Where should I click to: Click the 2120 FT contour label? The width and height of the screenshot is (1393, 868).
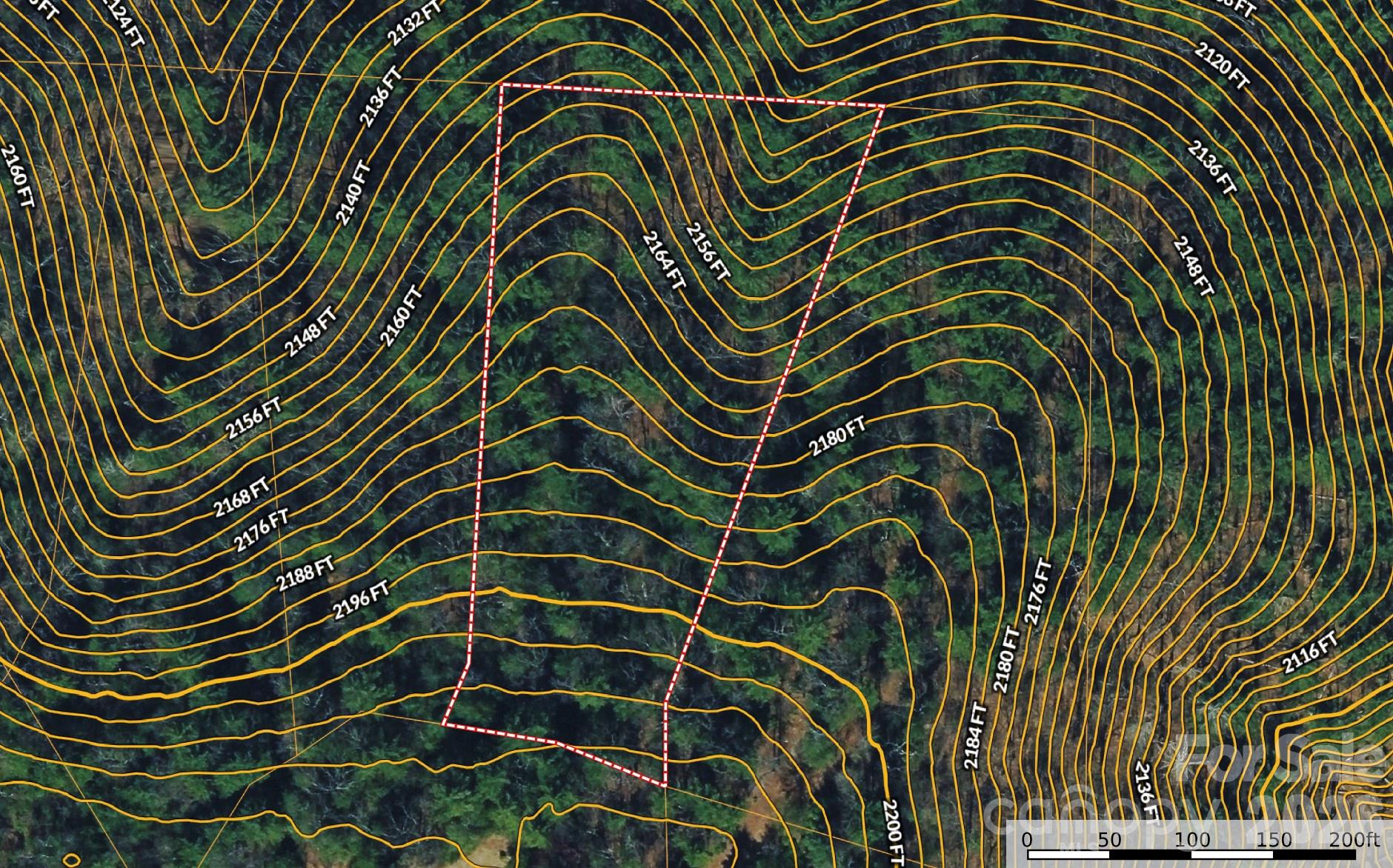(1222, 65)
